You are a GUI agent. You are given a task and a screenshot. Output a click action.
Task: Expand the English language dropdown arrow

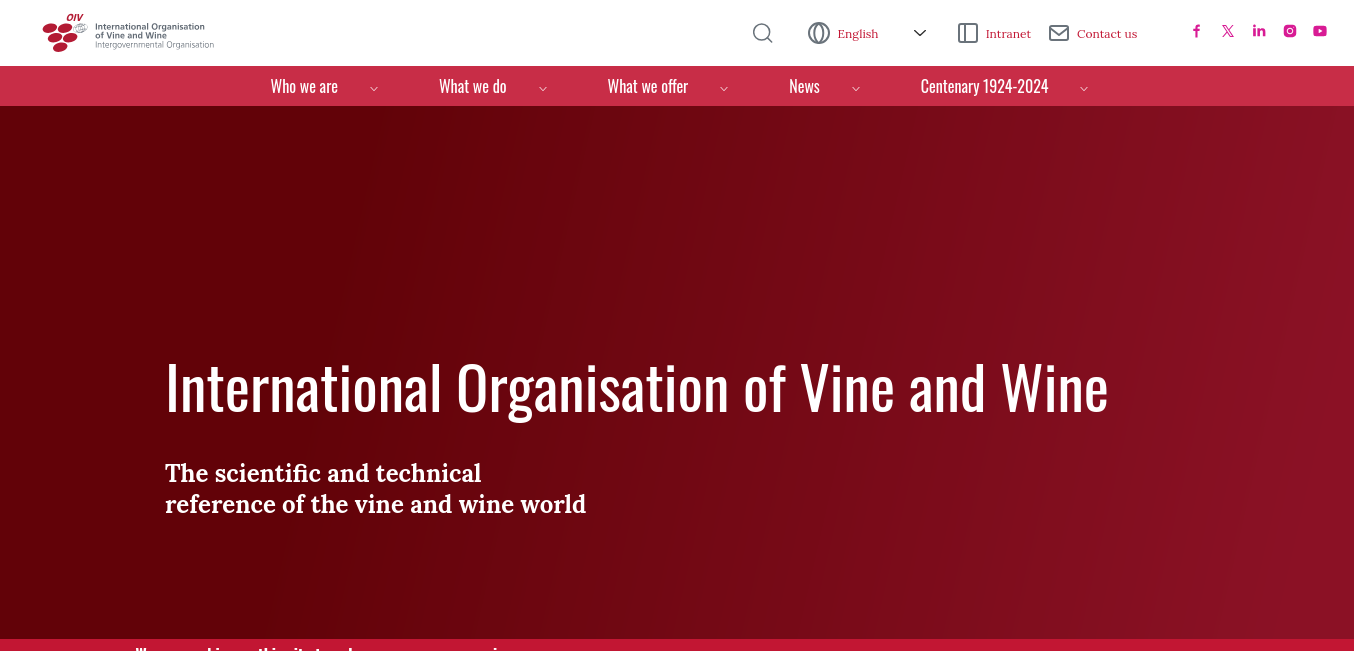tap(920, 33)
